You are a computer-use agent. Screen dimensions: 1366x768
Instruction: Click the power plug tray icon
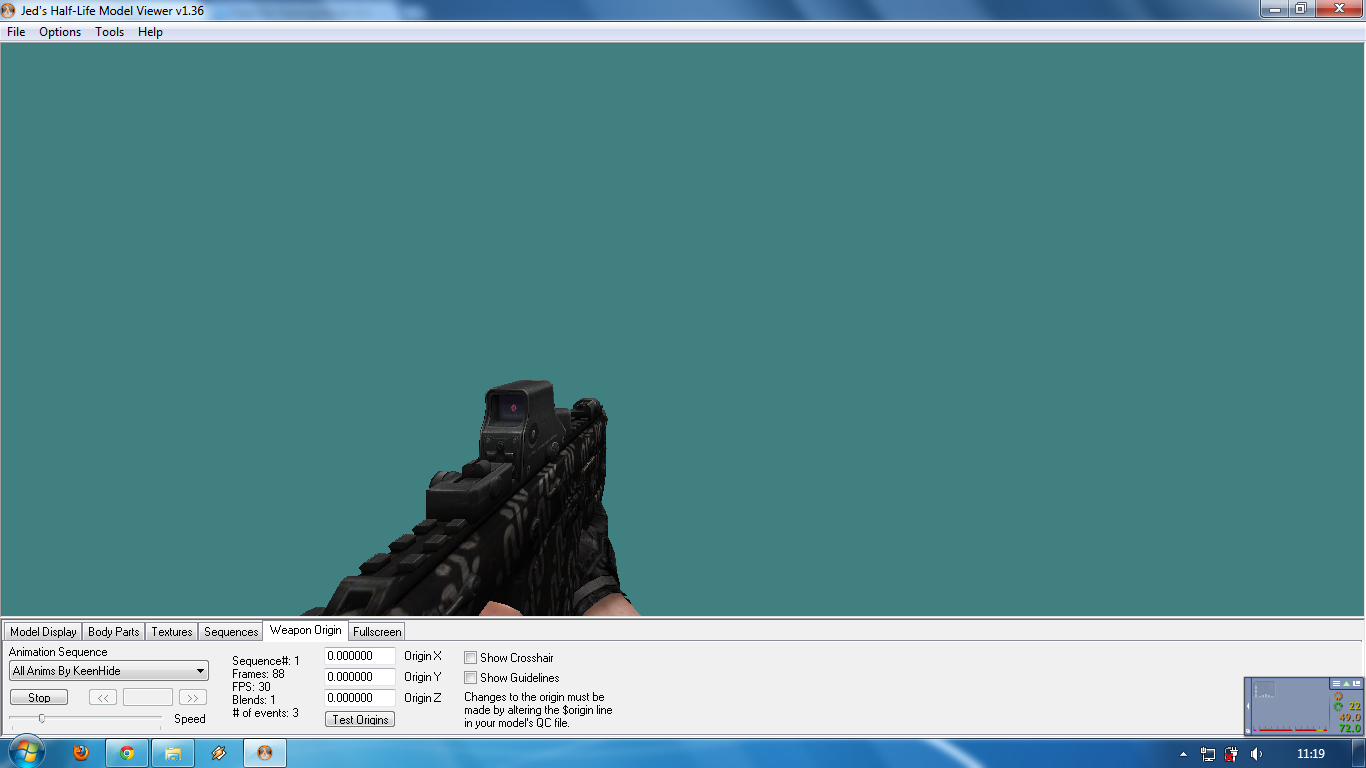[x=1232, y=754]
